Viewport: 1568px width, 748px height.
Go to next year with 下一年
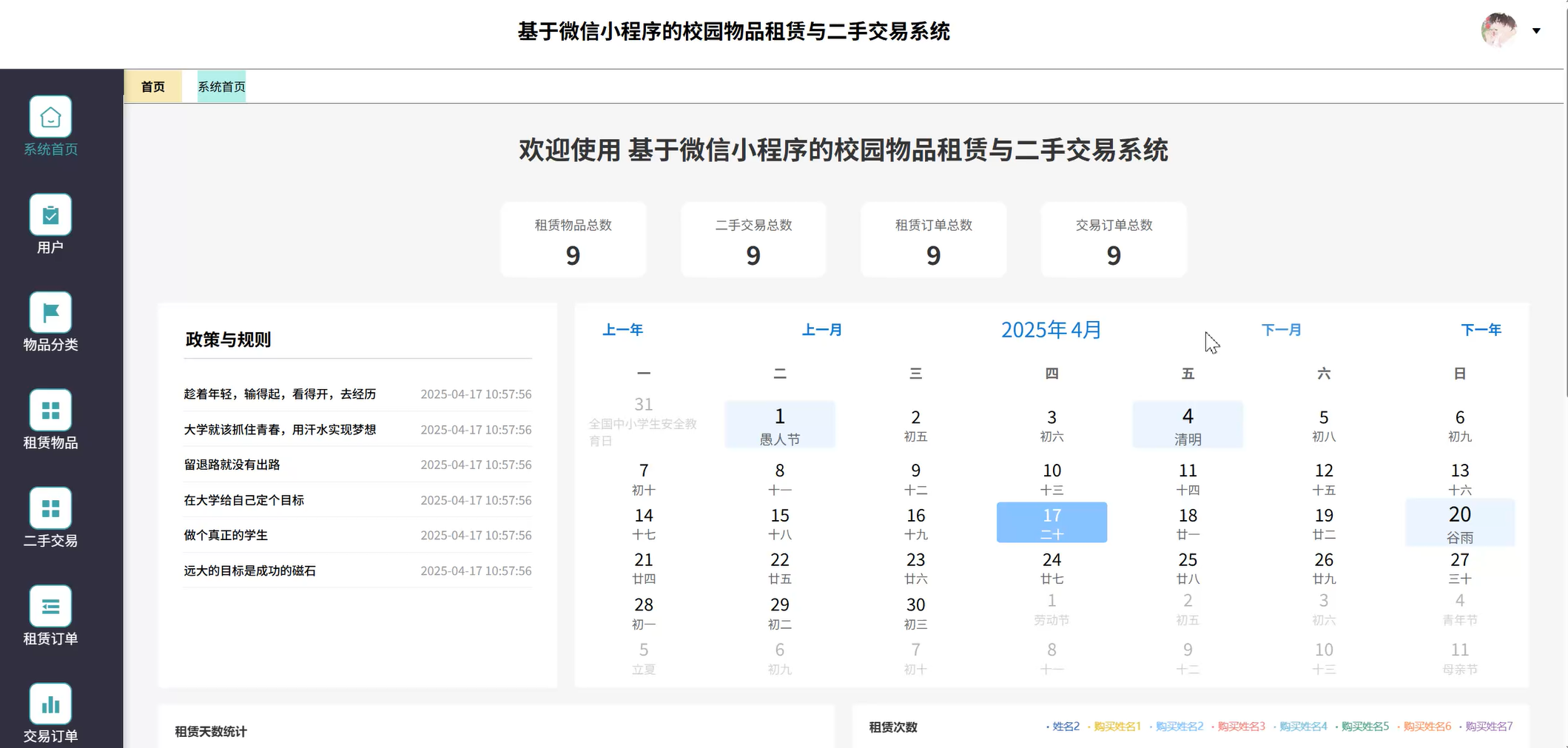(x=1481, y=330)
